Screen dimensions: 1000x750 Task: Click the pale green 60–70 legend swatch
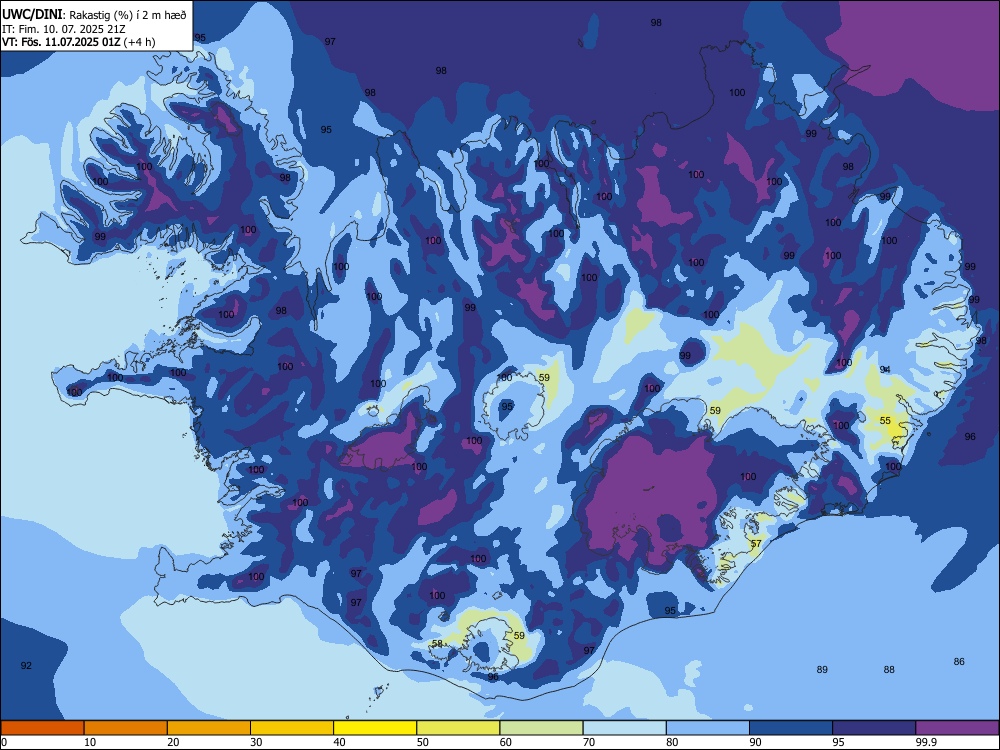pyautogui.click(x=541, y=728)
